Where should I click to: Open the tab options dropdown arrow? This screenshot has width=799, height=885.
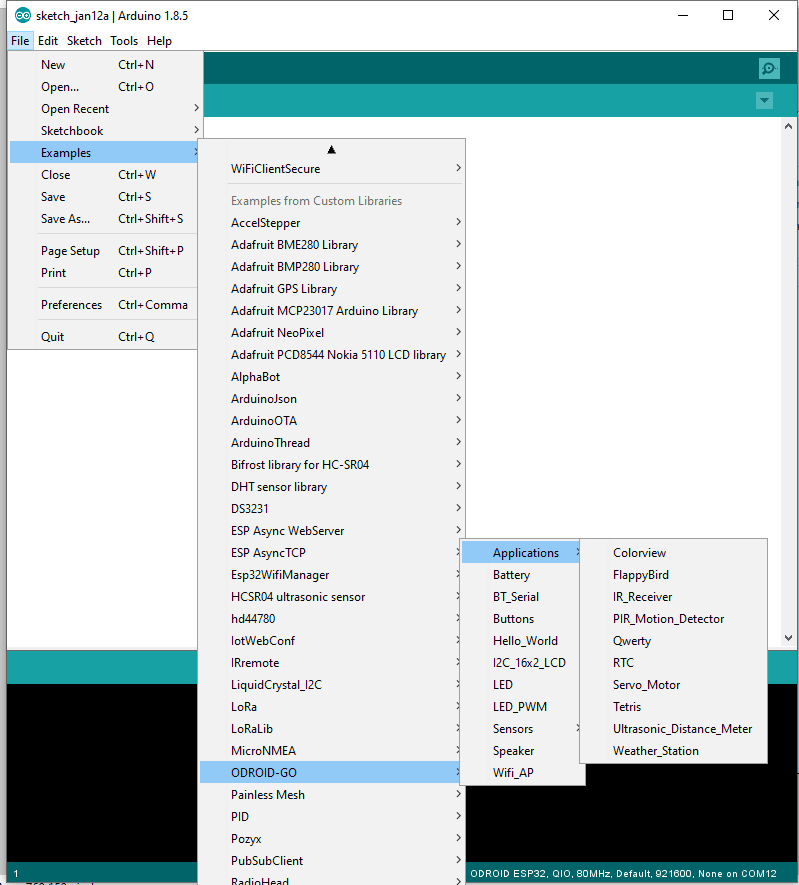point(764,101)
